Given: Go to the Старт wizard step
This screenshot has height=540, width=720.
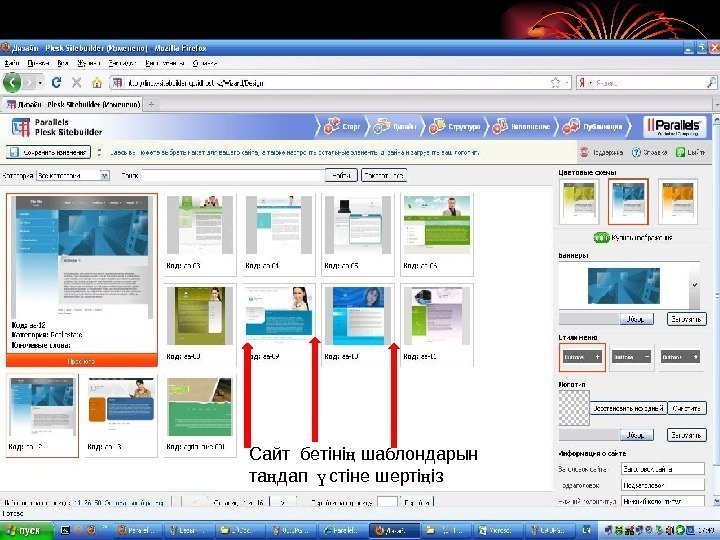Looking at the screenshot, I should [x=342, y=126].
